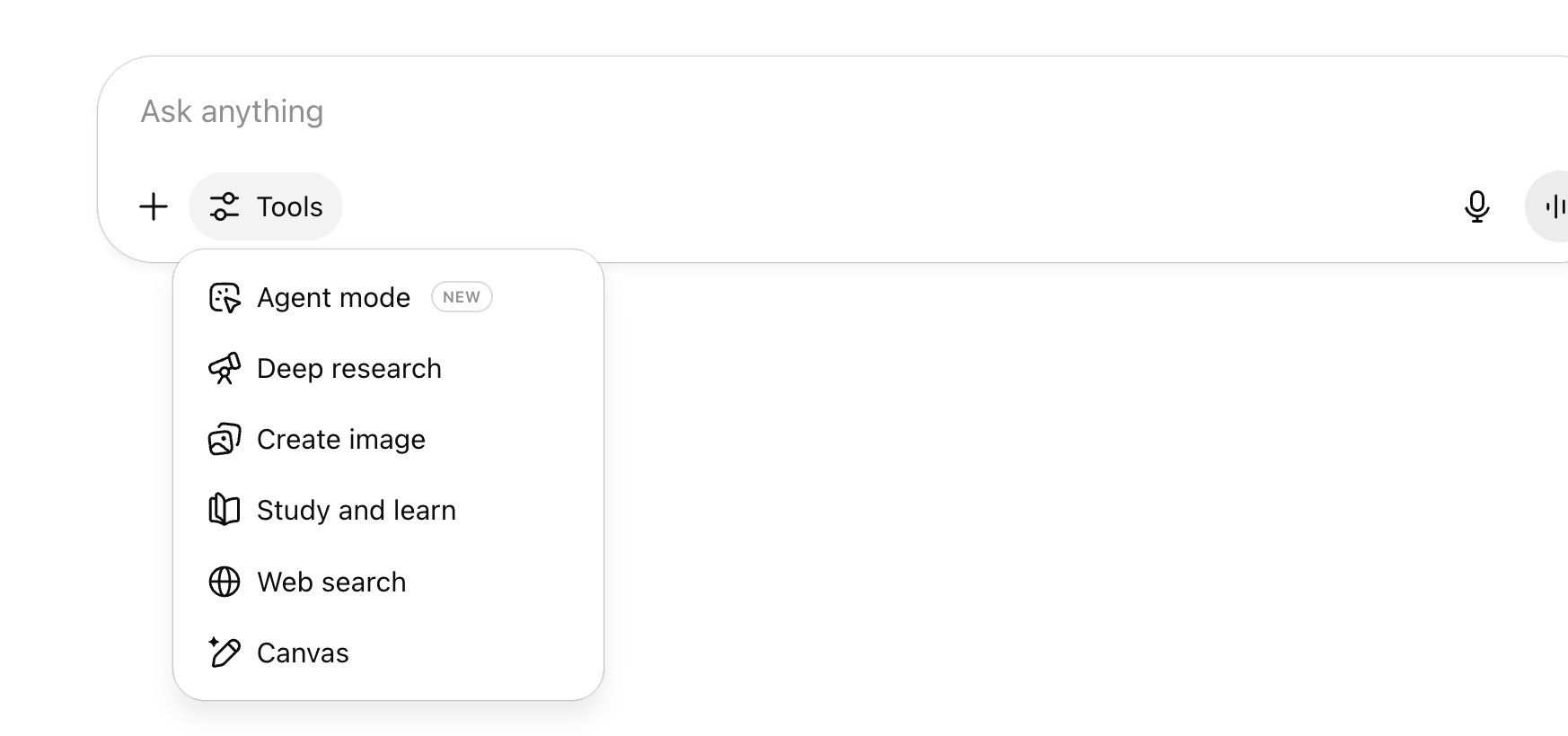Click the Tools label text

289,206
